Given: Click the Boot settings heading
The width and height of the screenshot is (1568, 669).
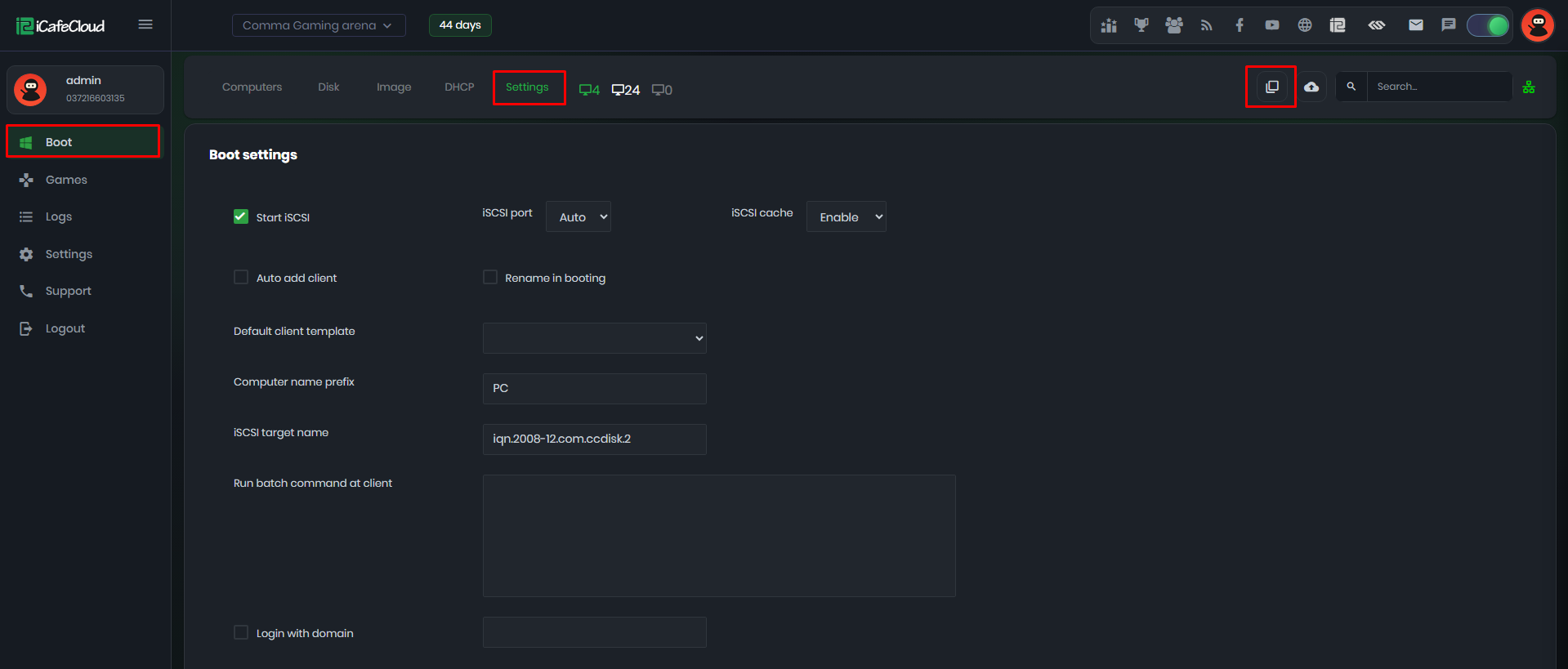Looking at the screenshot, I should tap(253, 154).
